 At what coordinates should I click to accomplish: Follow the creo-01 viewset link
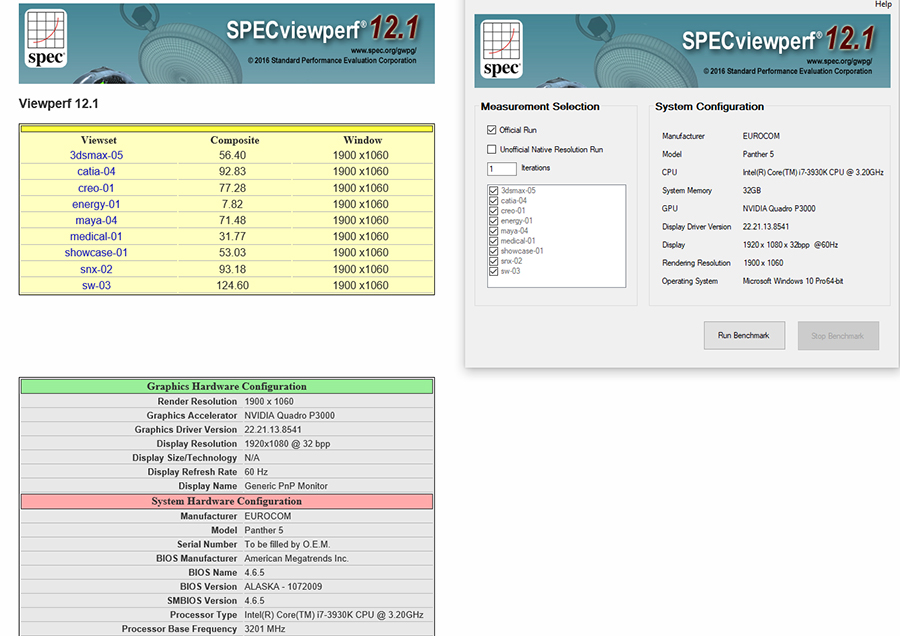[x=96, y=188]
